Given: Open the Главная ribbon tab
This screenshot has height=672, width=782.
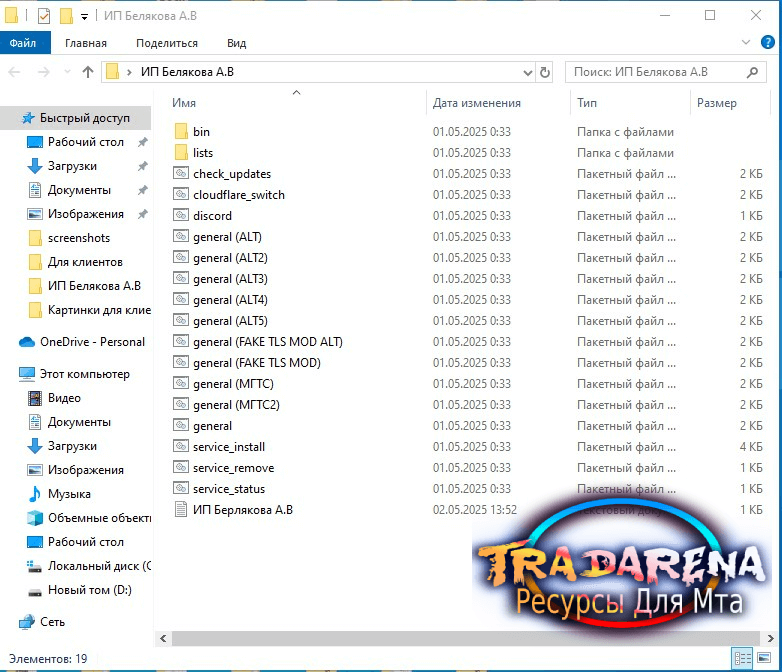Looking at the screenshot, I should [x=86, y=43].
